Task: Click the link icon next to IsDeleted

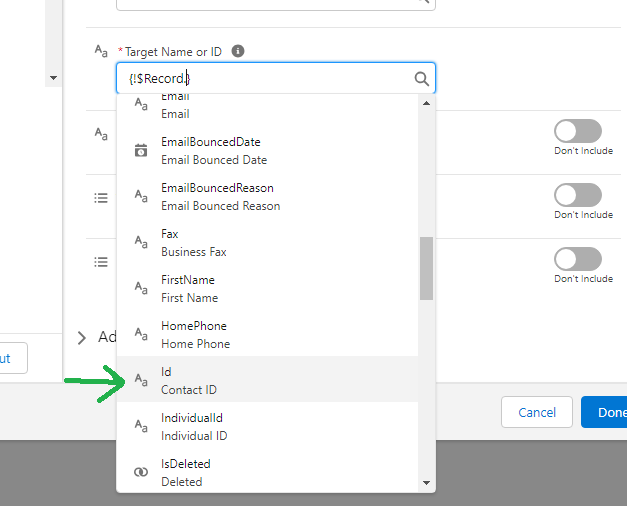Action: coord(141,472)
